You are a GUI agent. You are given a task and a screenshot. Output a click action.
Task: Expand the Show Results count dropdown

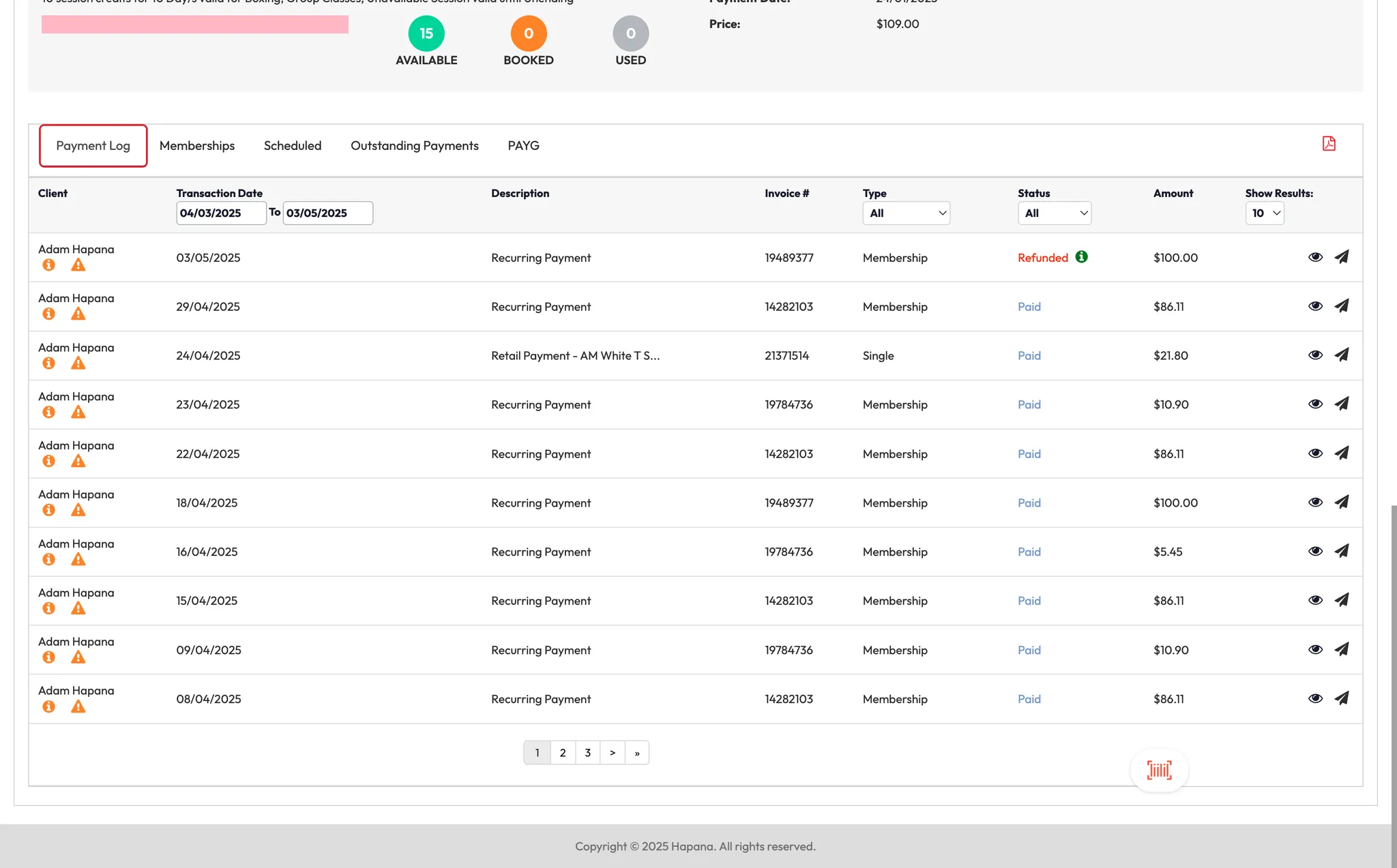(x=1265, y=213)
